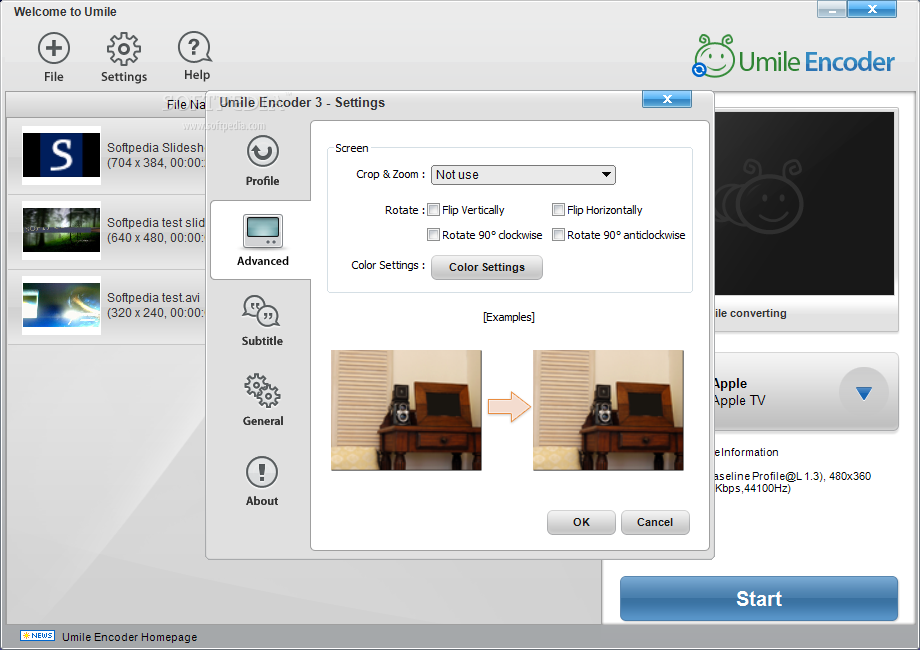Click the example after image

(608, 410)
